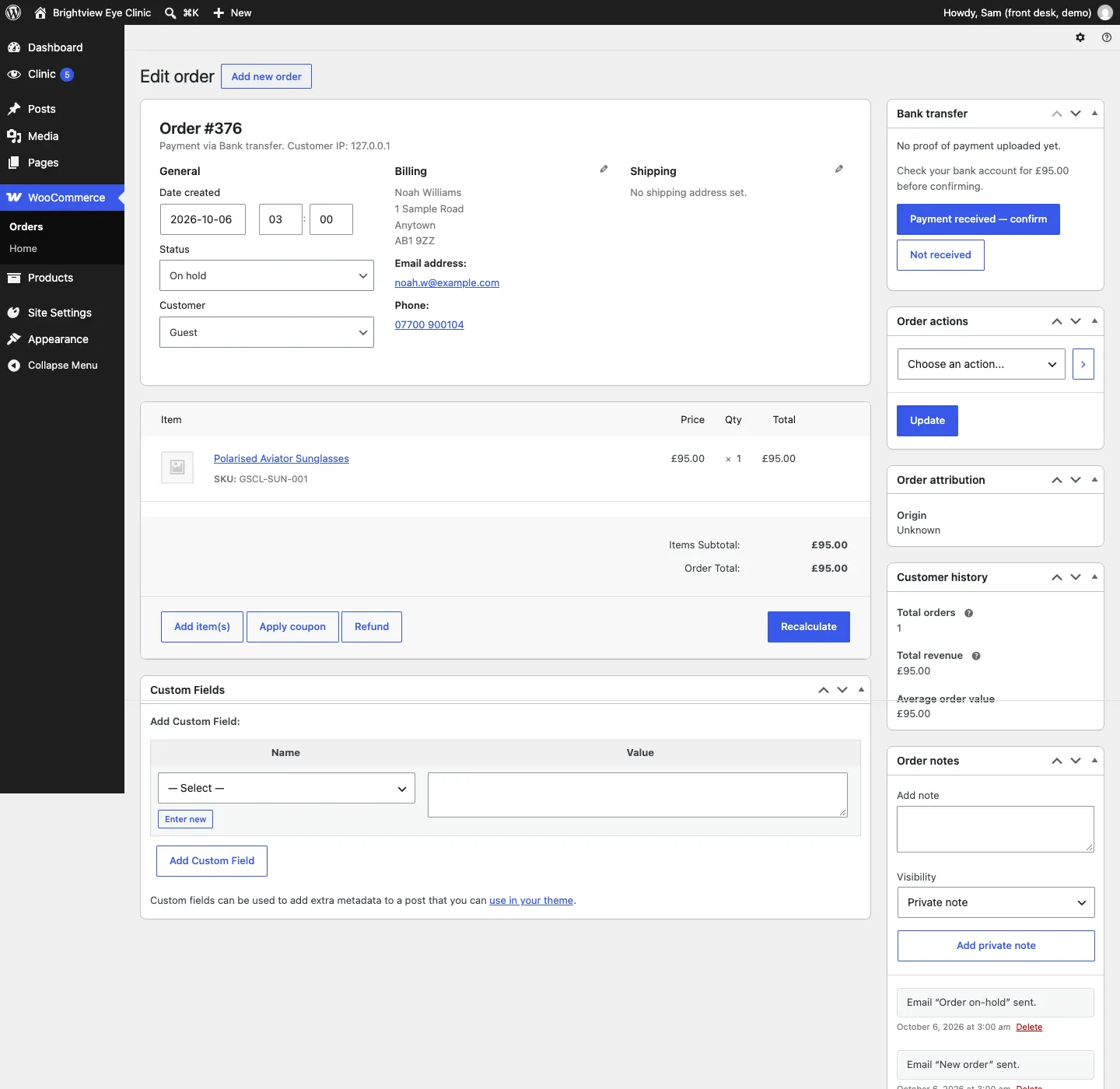This screenshot has width=1120, height=1089.
Task: Click Add item(s) button
Action: [202, 627]
